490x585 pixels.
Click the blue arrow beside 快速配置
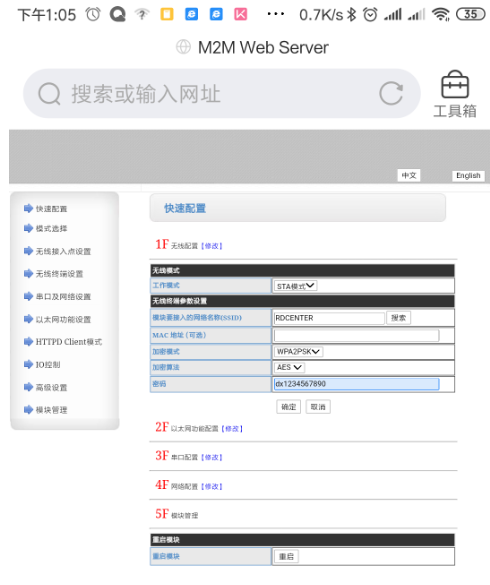tap(28, 208)
